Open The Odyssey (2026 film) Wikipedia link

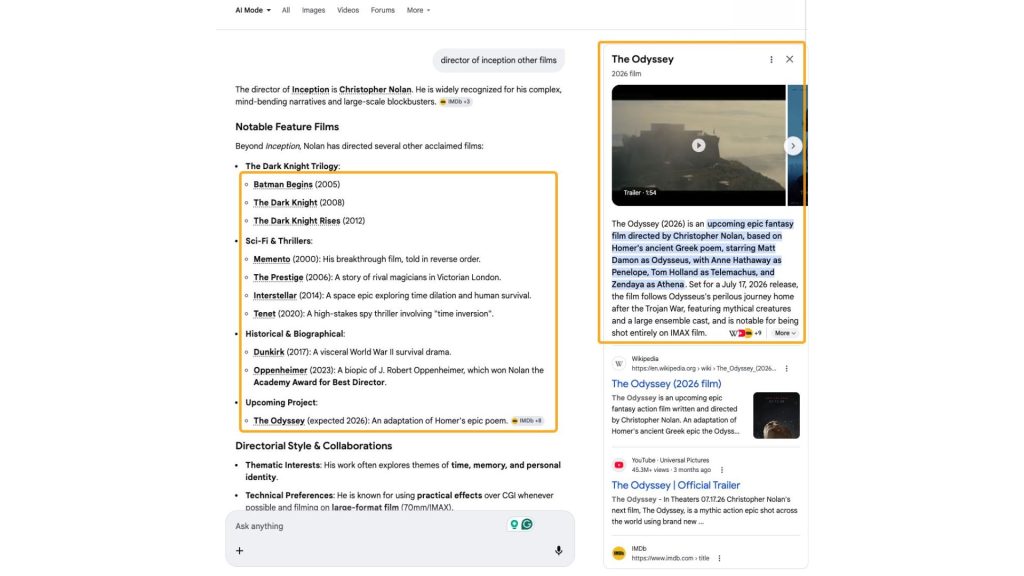(666, 384)
